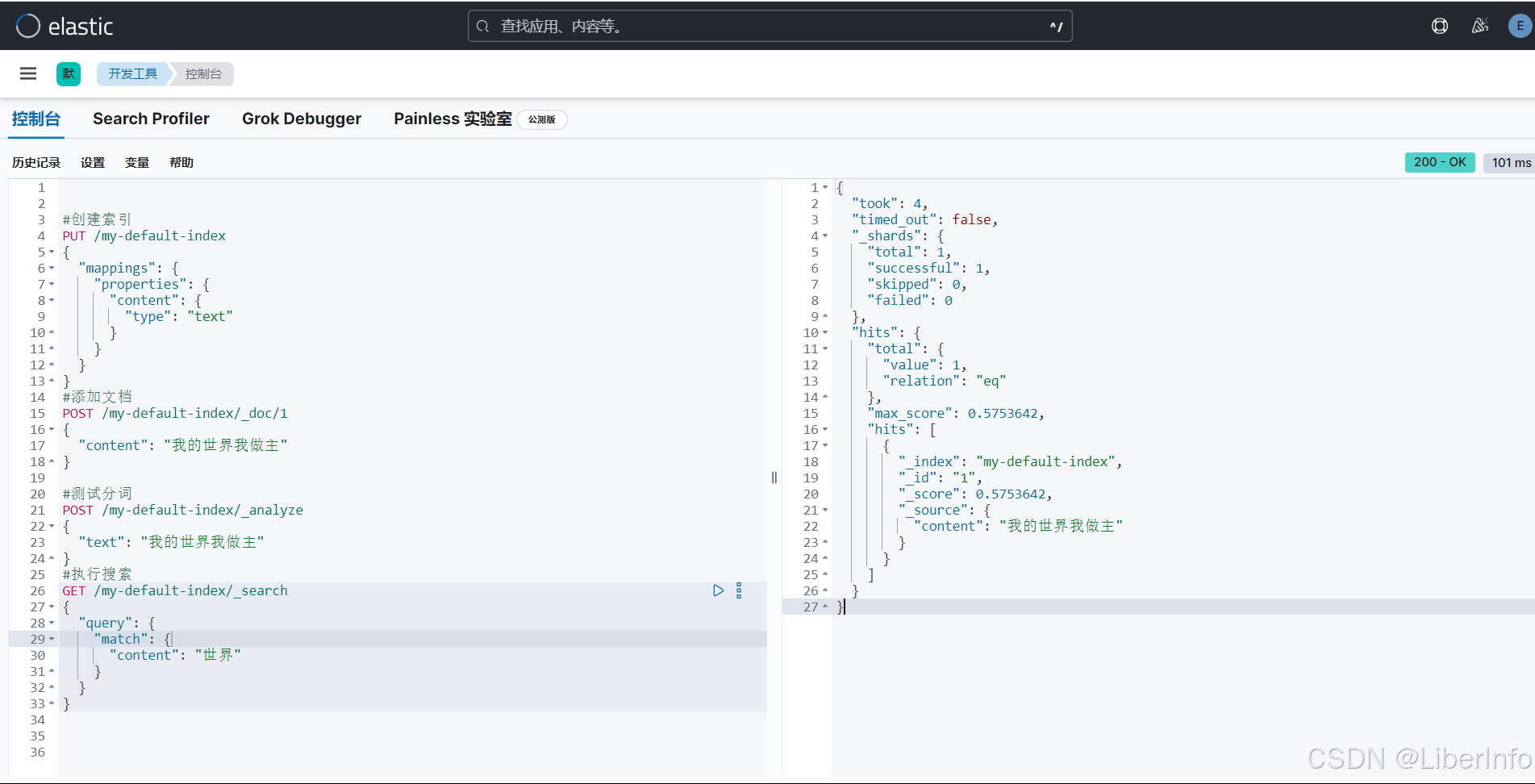This screenshot has width=1535, height=784.
Task: Click the editor panel resize divider
Action: click(774, 477)
